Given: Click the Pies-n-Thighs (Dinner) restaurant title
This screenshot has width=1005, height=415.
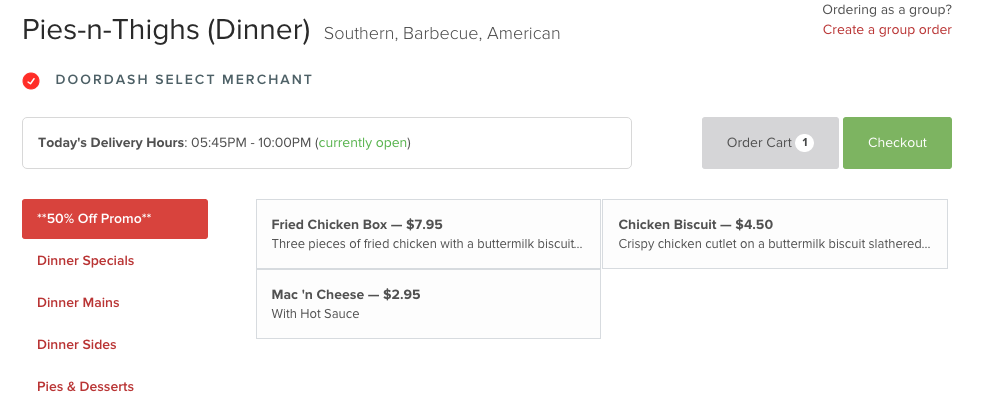Looking at the screenshot, I should pyautogui.click(x=166, y=30).
